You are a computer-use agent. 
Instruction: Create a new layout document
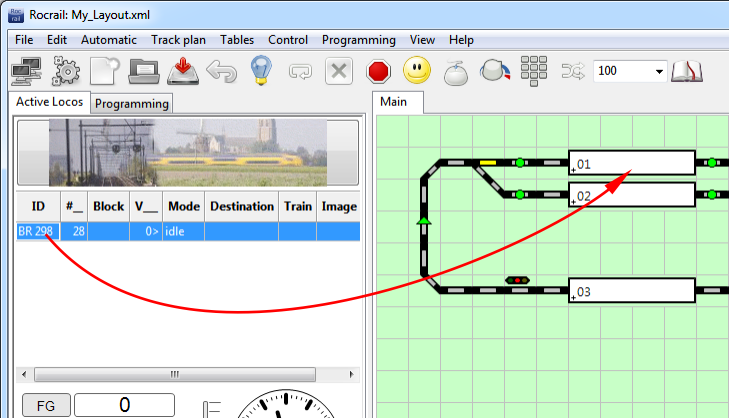[105, 72]
